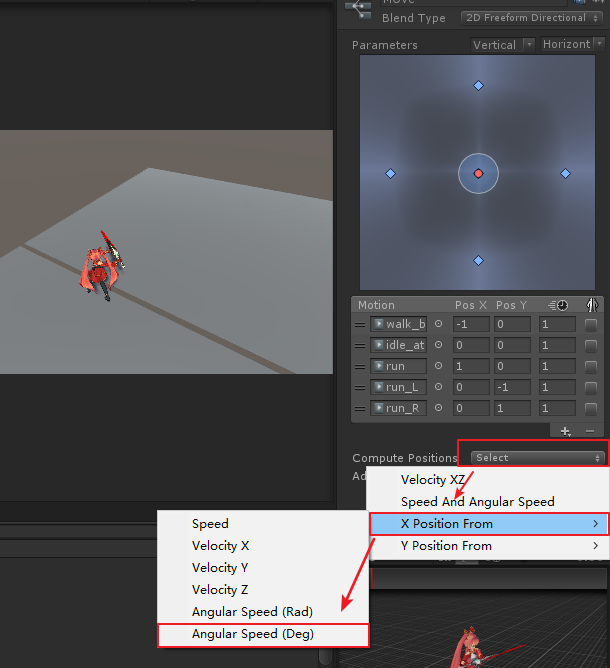Screen dimensions: 610x668
Task: Remove motion with the minus button
Action: (590, 431)
